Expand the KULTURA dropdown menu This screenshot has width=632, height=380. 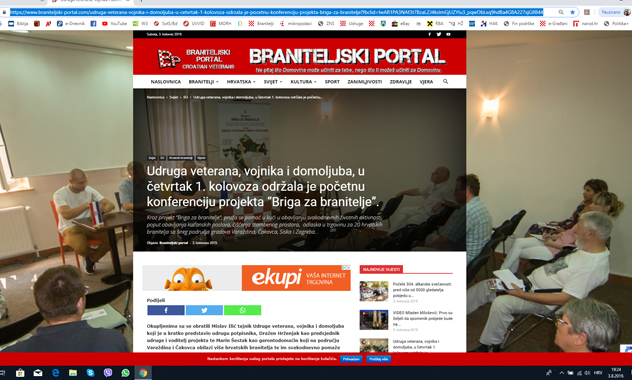tap(304, 82)
